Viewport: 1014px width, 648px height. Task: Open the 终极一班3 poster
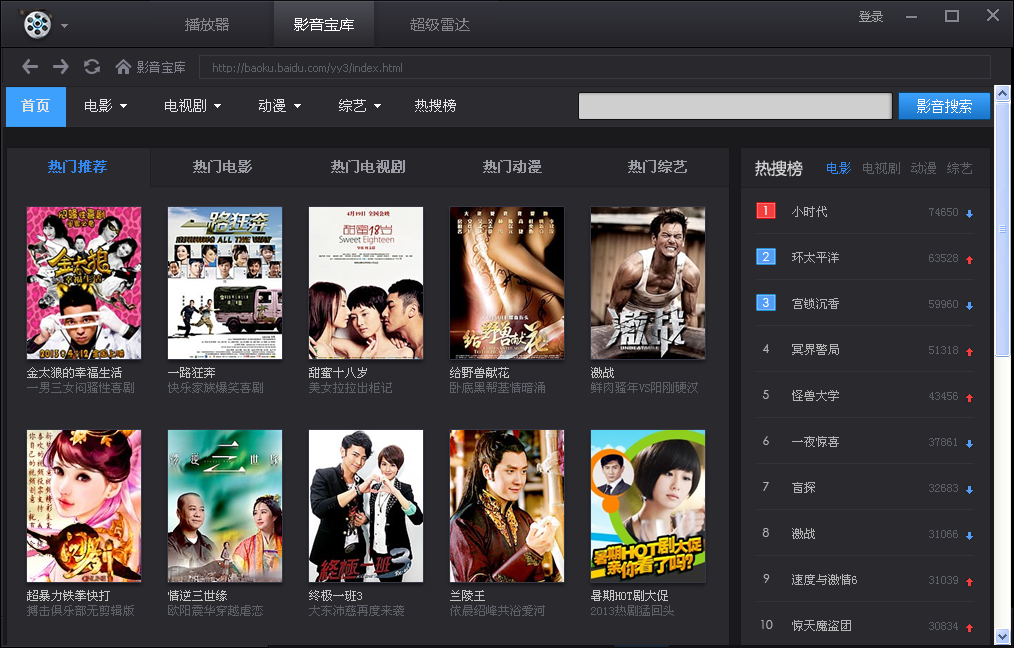tap(365, 506)
